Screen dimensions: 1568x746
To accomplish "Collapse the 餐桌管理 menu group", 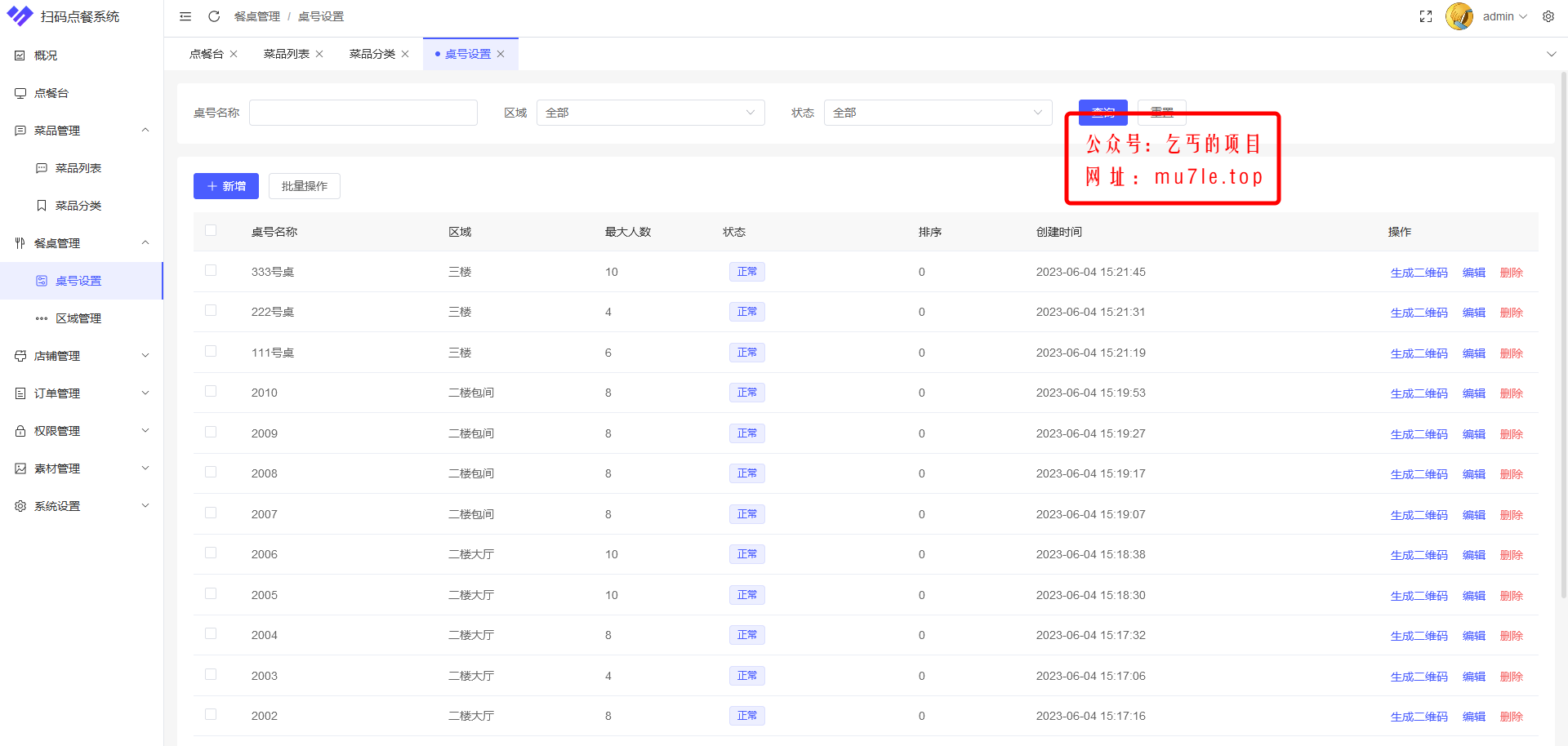I will tap(82, 243).
